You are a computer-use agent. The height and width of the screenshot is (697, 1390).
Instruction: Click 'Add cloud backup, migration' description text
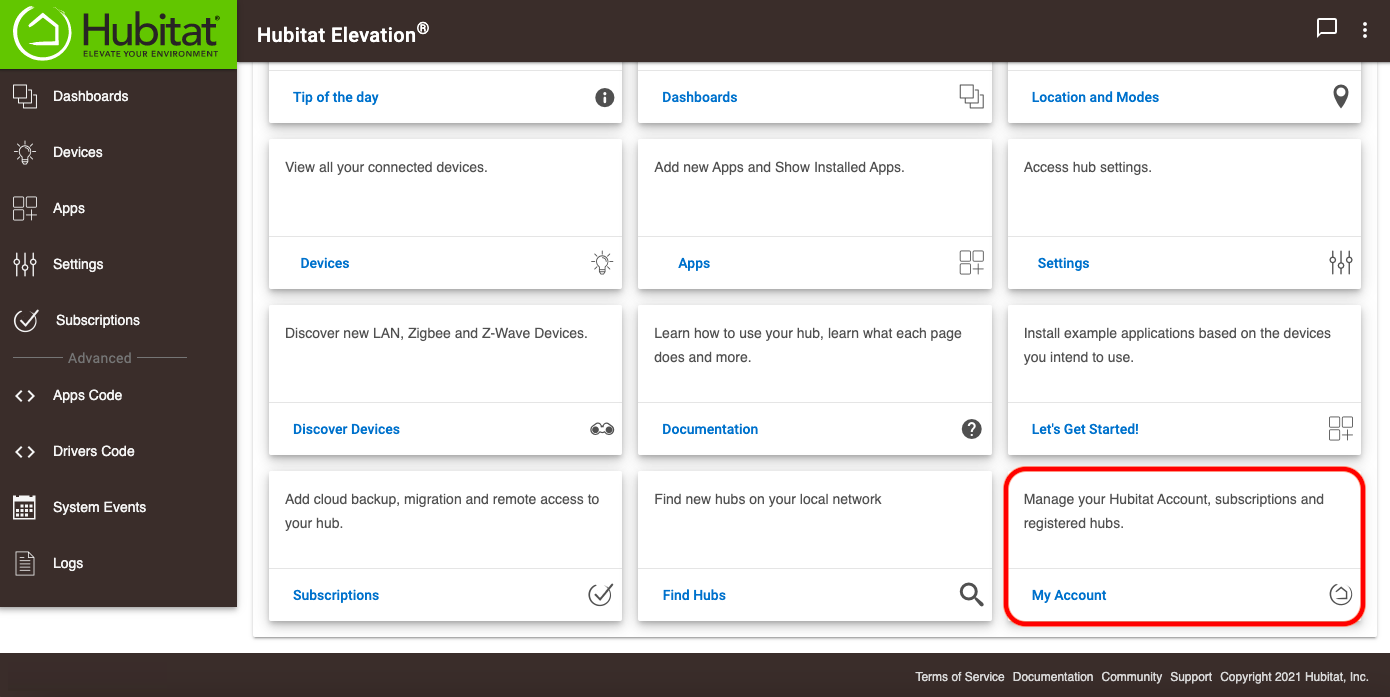442,511
